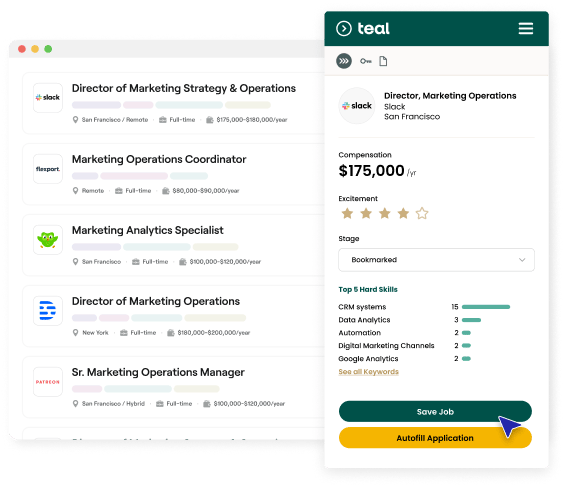Open Marketing Analytics Specialist job

(147, 230)
